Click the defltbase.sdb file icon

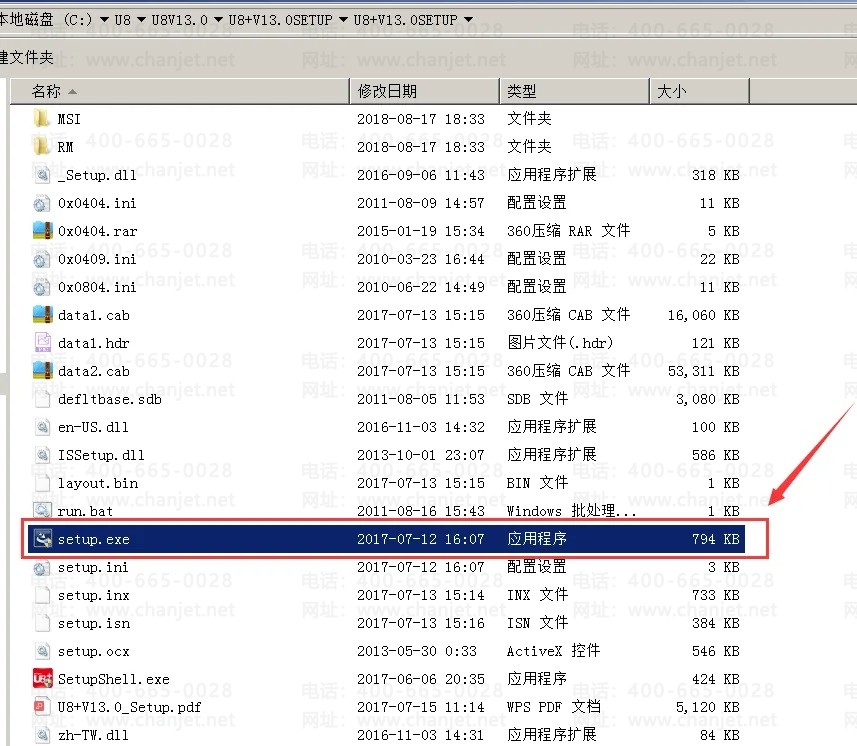click(42, 399)
